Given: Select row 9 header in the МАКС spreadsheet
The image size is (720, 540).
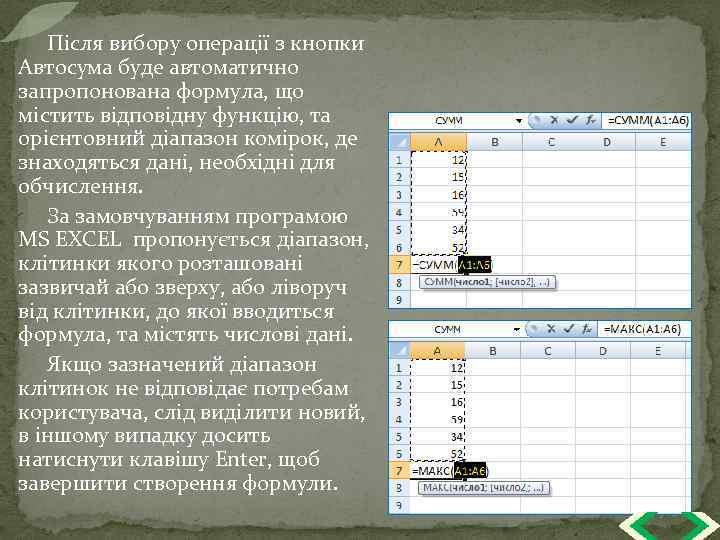Looking at the screenshot, I should click(399, 505).
